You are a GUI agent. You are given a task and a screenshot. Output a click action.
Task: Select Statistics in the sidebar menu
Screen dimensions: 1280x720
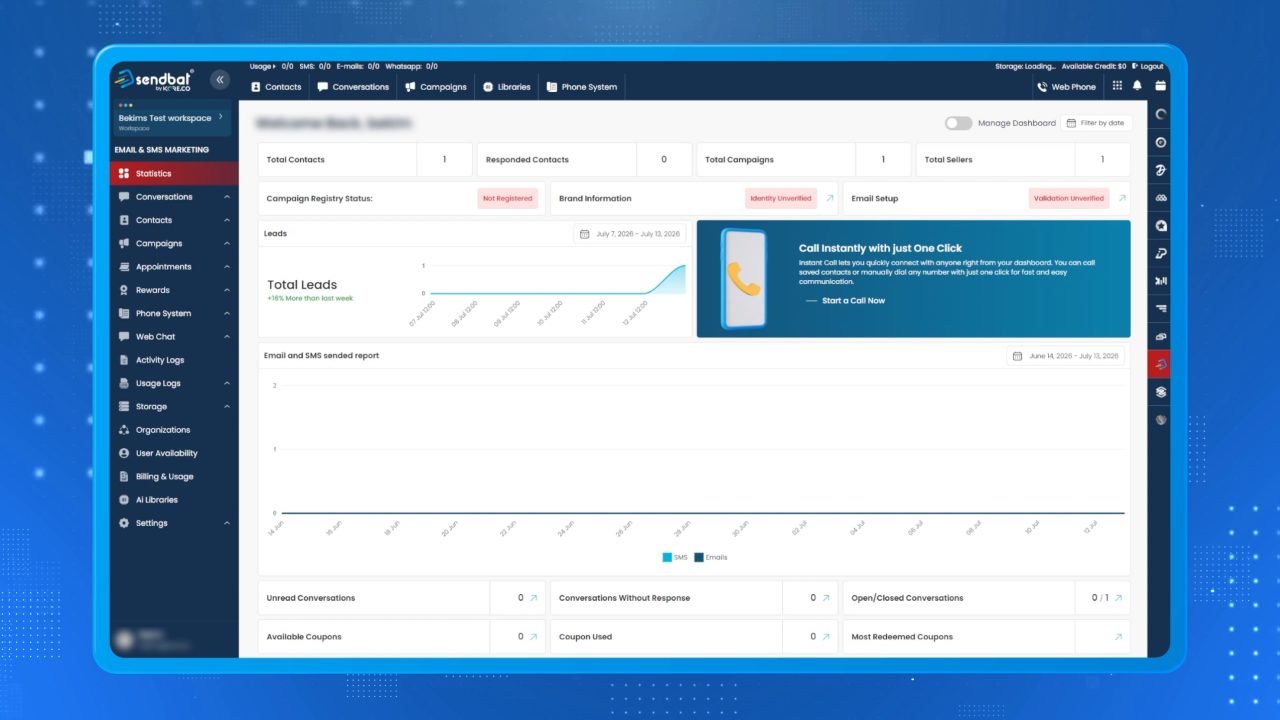click(175, 174)
